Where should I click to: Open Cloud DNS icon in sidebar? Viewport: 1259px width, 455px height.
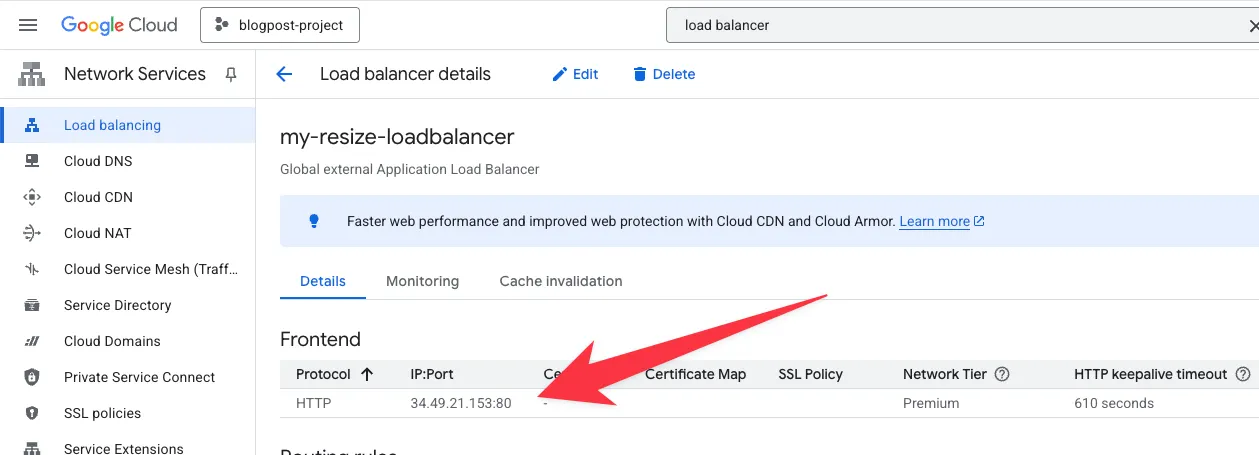[x=32, y=161]
